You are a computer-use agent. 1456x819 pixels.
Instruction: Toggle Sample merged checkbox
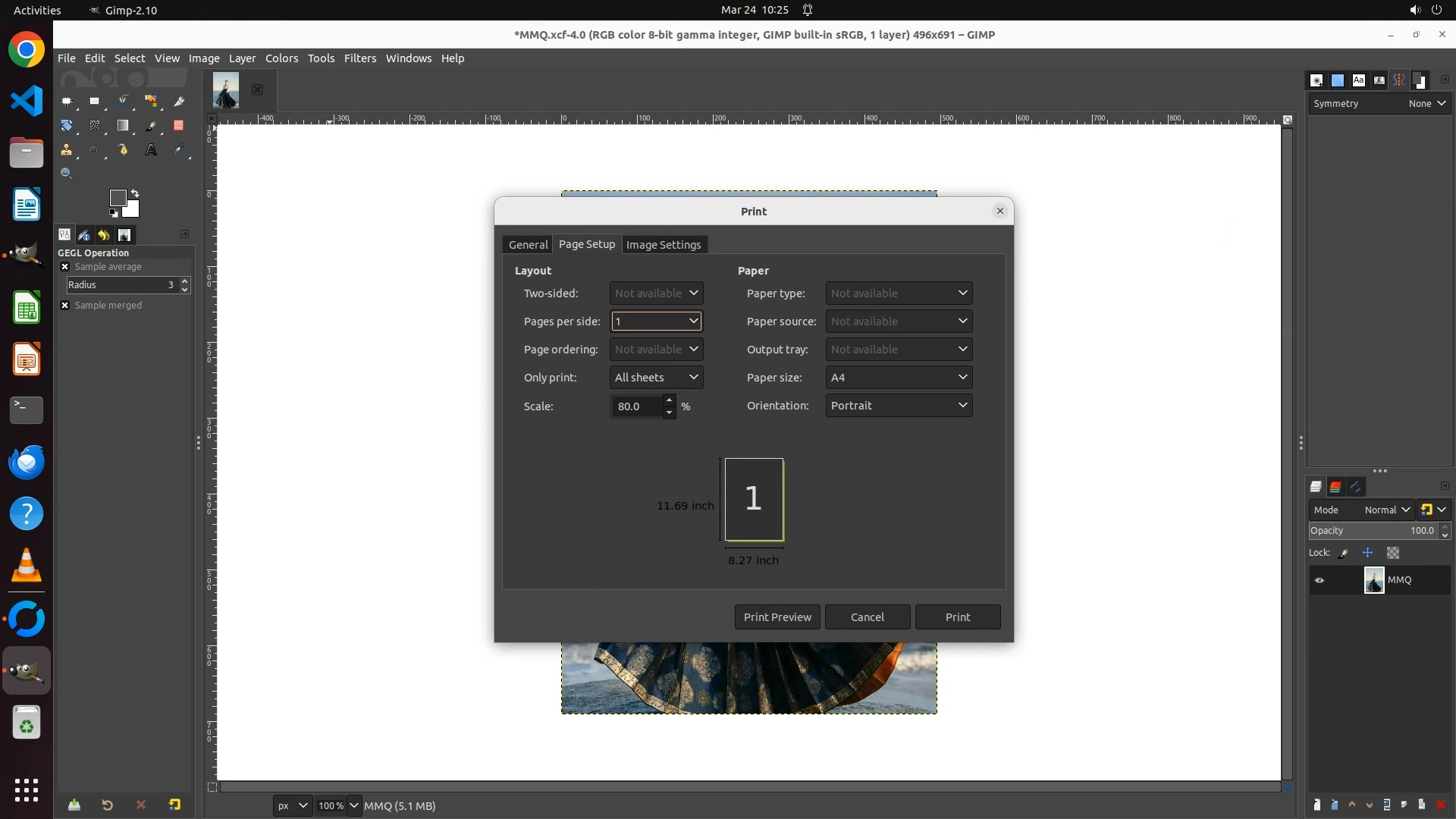[65, 306]
